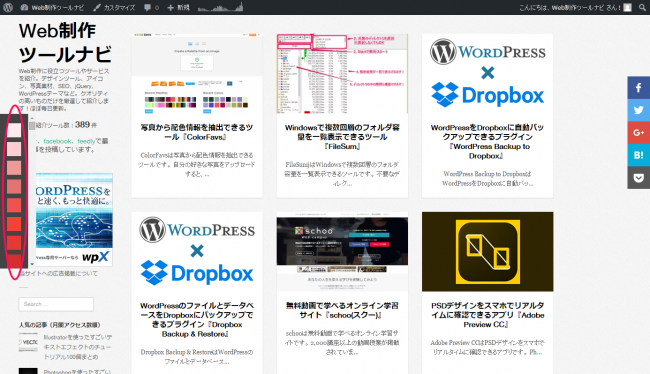The image size is (650, 374).
Task: Open the Windows folder size tool『FileSum』 title
Action: coord(342,137)
